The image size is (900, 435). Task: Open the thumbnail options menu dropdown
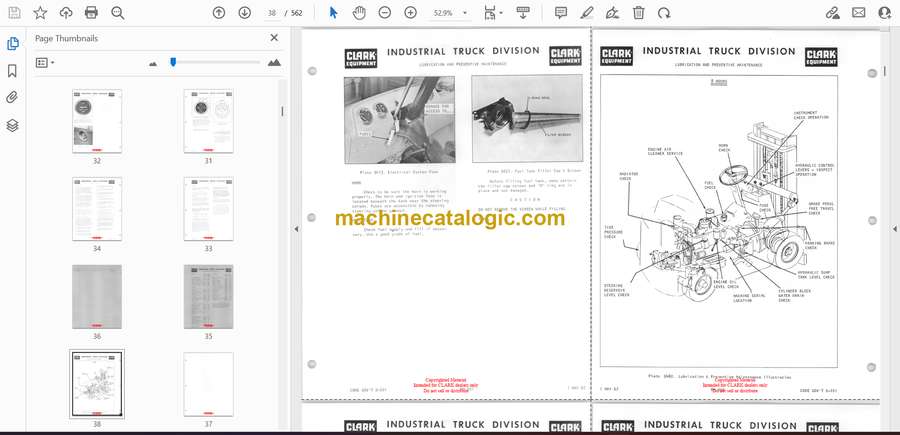pyautogui.click(x=45, y=63)
